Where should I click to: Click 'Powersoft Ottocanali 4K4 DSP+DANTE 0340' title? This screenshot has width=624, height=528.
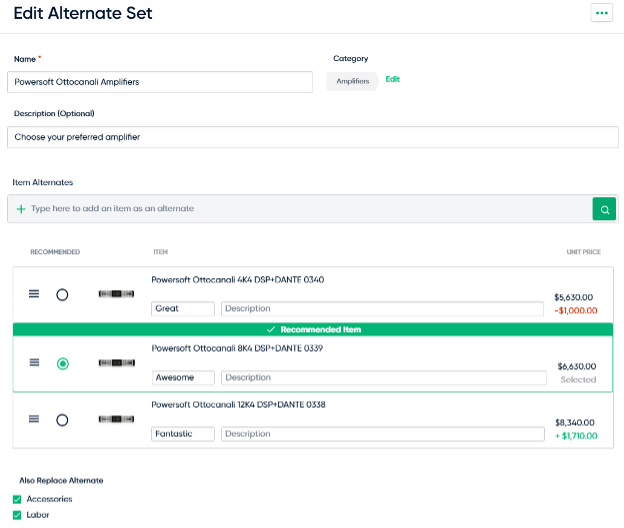pos(238,280)
